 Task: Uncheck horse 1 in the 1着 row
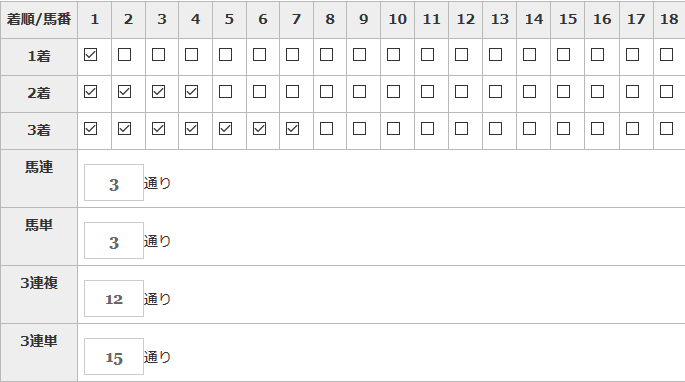tap(90, 55)
